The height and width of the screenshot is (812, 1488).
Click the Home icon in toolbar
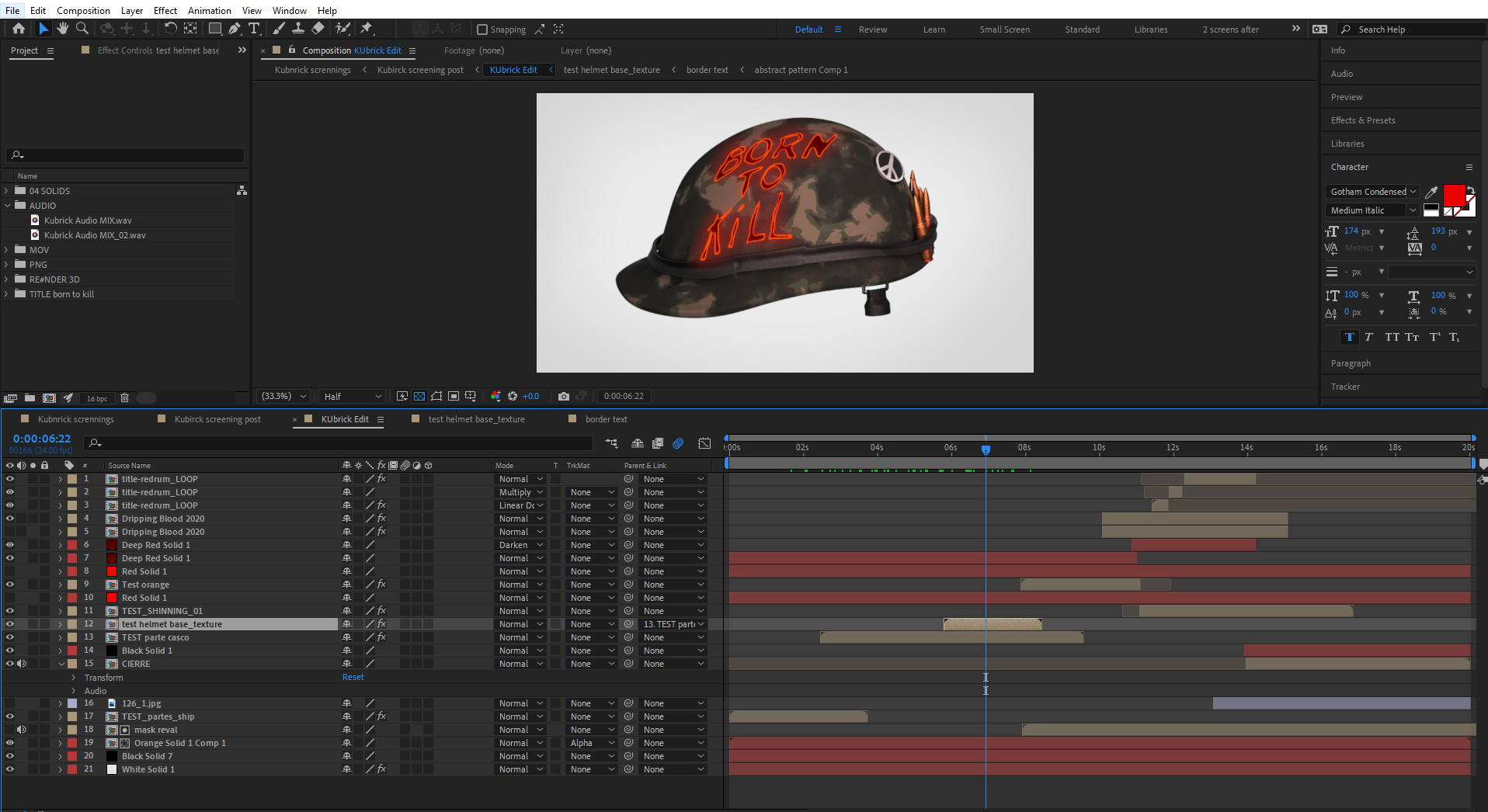(19, 29)
